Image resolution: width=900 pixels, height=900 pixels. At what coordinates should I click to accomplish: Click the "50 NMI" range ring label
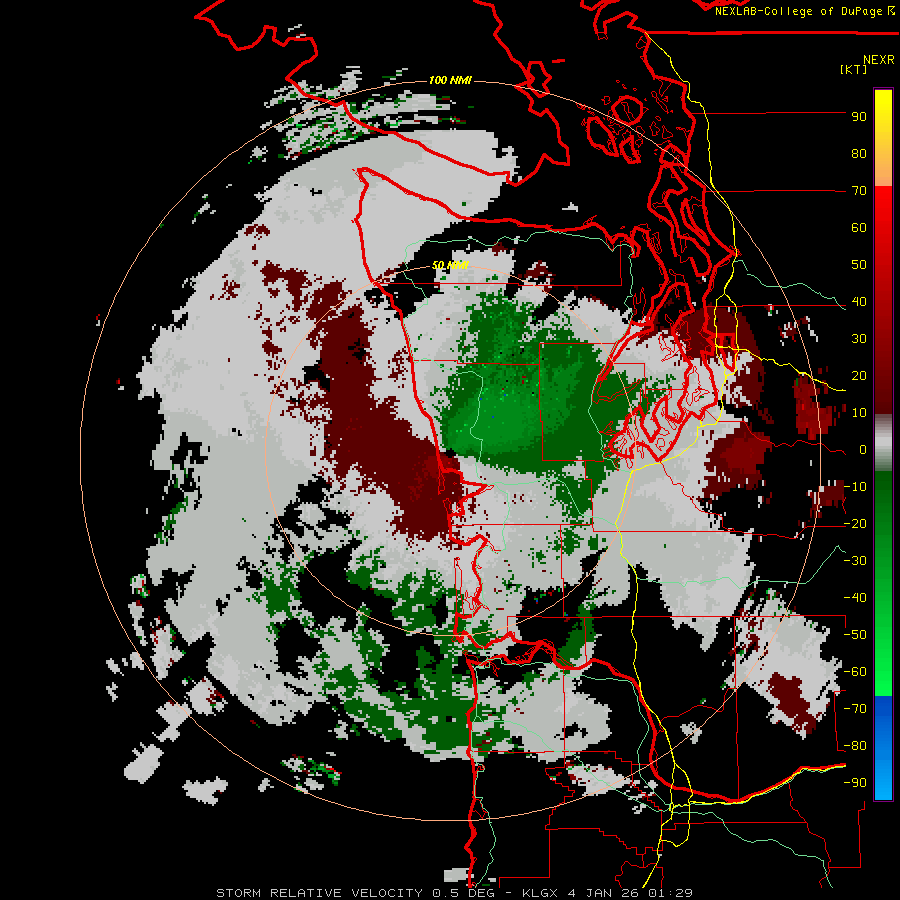(450, 265)
